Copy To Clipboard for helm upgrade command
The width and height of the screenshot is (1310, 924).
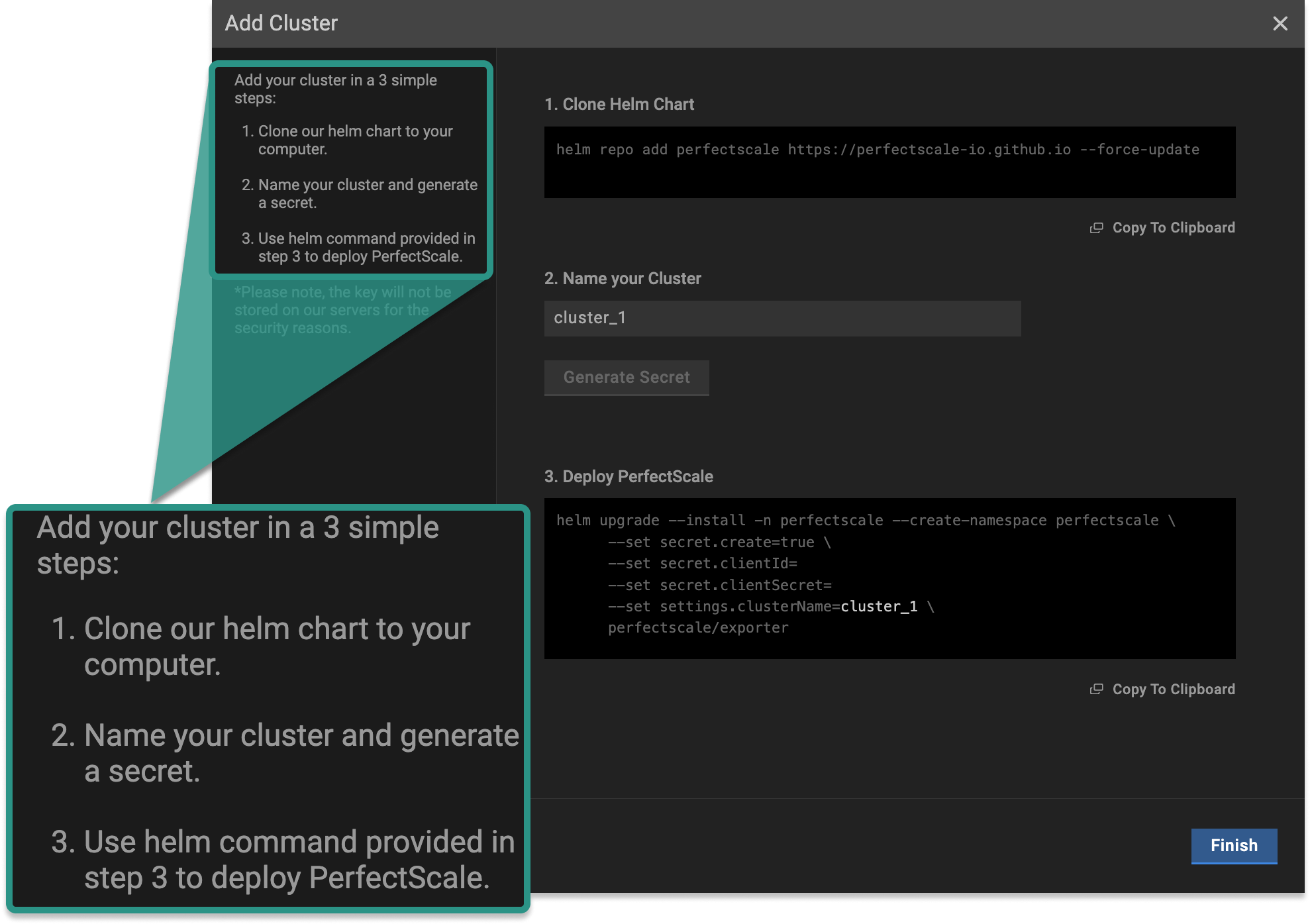[x=1173, y=690]
